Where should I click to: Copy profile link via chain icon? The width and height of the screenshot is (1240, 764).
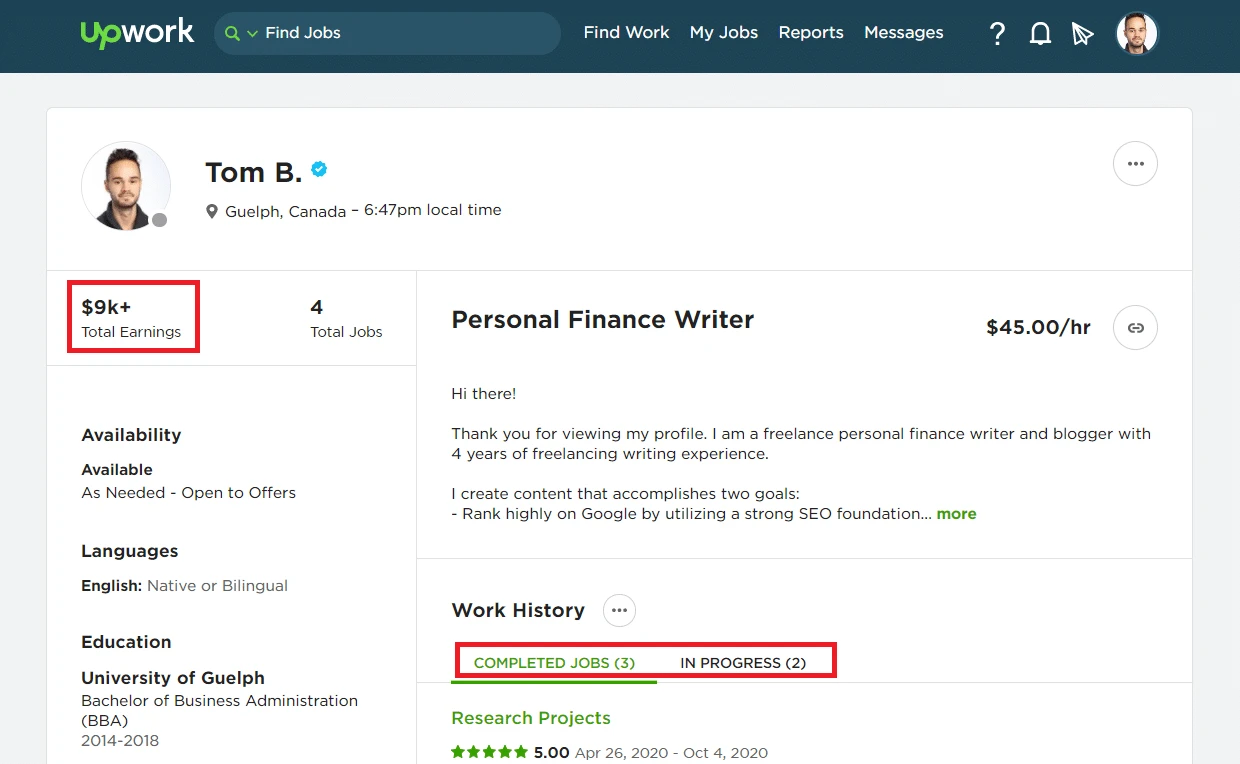[x=1135, y=327]
